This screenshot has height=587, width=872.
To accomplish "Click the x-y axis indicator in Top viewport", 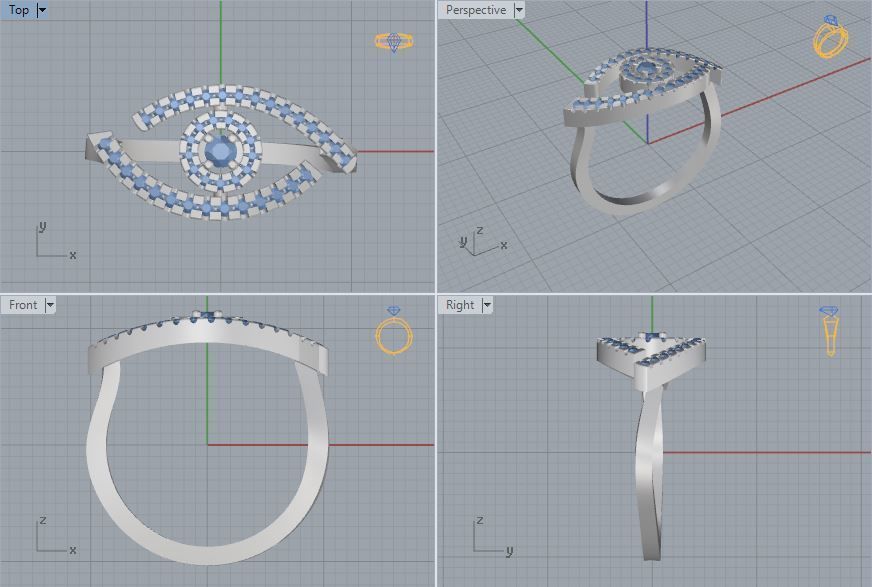I will coord(56,241).
